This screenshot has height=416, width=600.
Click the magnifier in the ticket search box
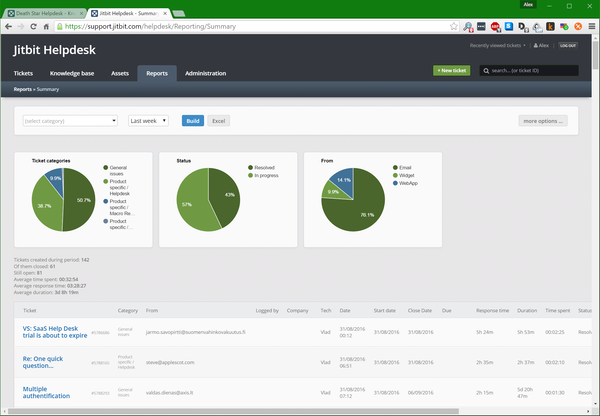point(486,71)
